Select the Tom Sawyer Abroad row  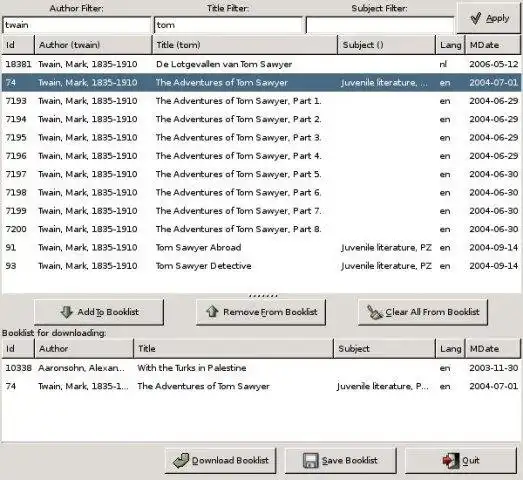click(x=262, y=248)
